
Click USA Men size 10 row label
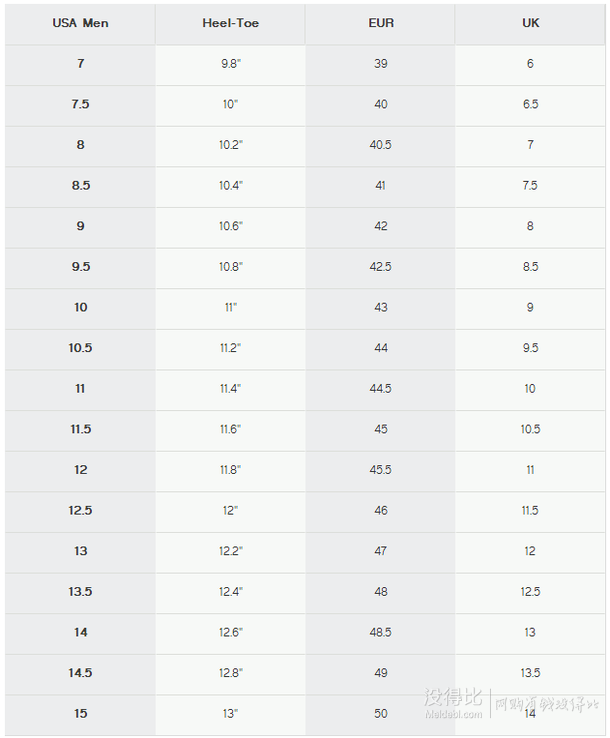[x=80, y=308]
